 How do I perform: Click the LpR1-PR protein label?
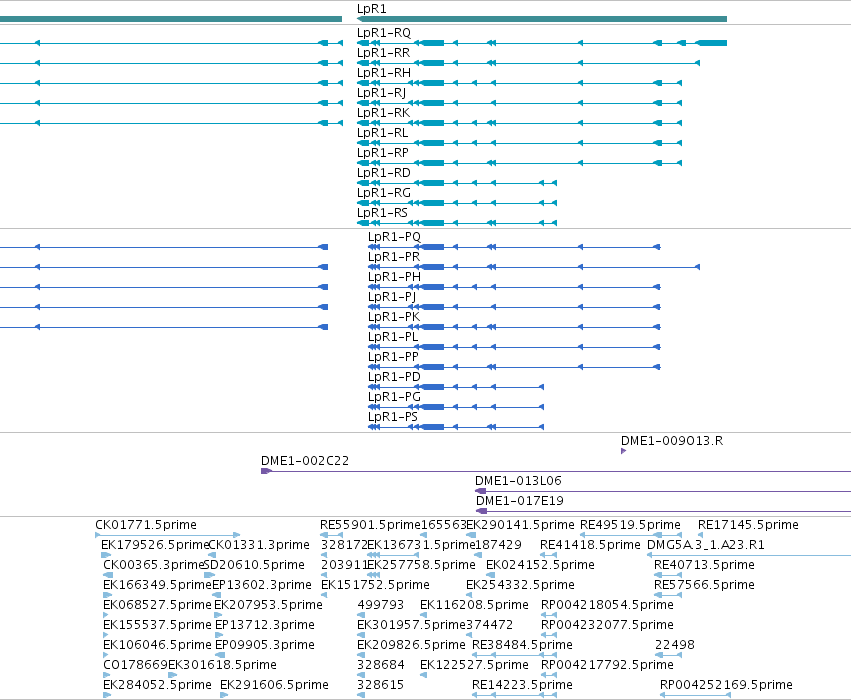[394, 257]
